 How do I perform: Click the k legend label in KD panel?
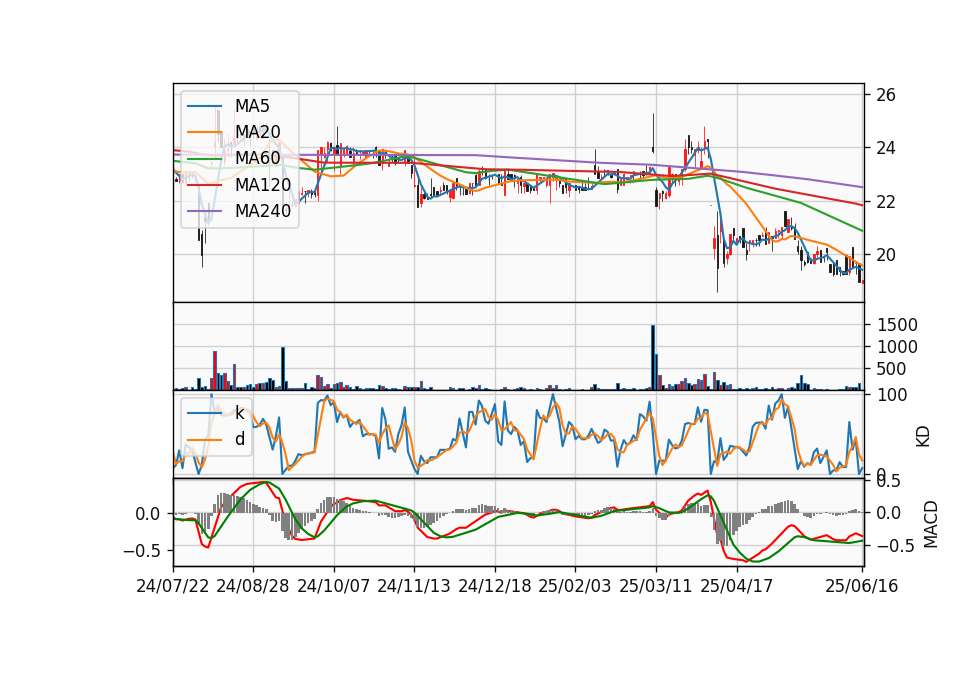(240, 413)
